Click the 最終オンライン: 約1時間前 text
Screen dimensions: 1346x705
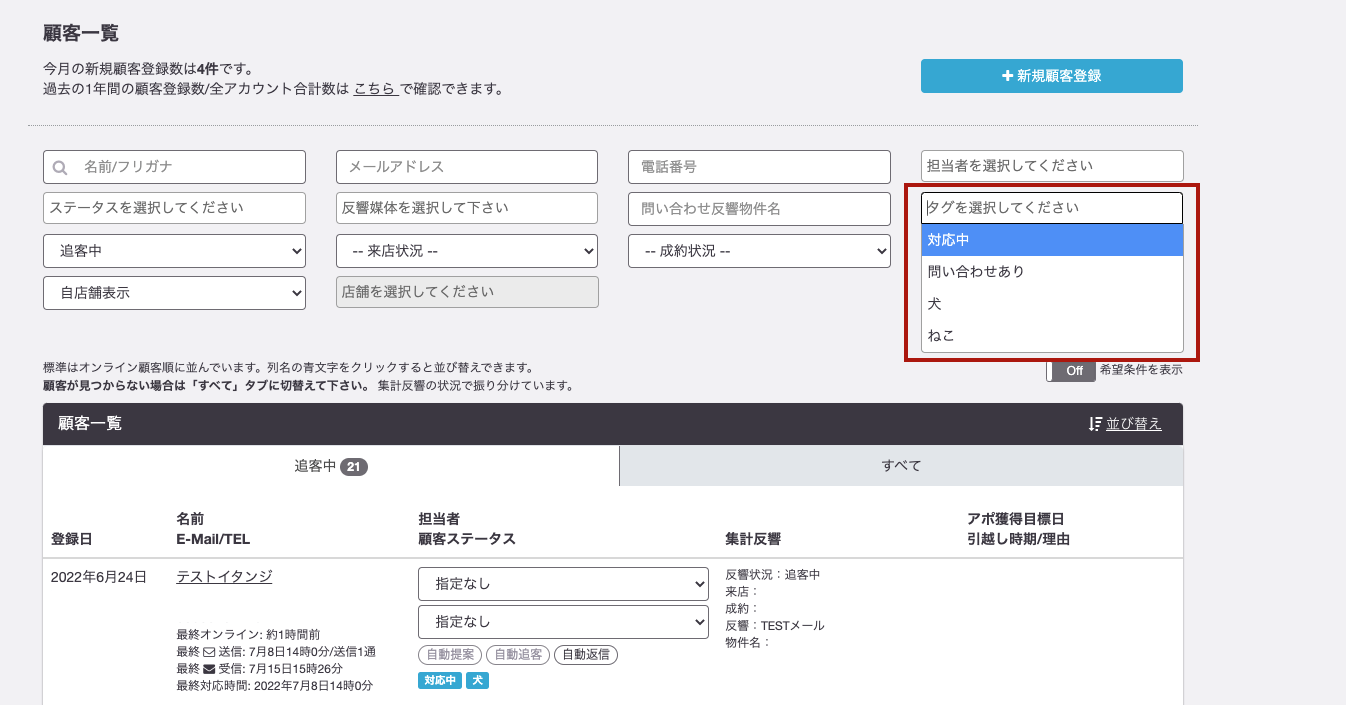coord(248,634)
